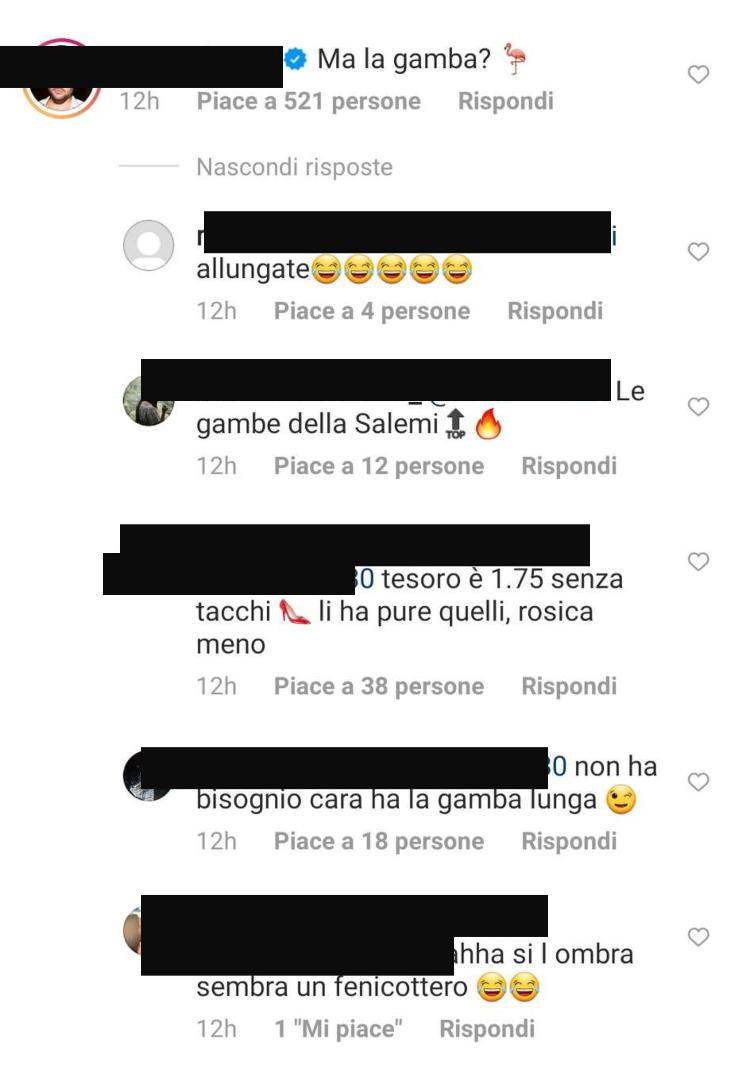750x1081 pixels.
Task: View the 521 people who liked
Action: click(308, 101)
